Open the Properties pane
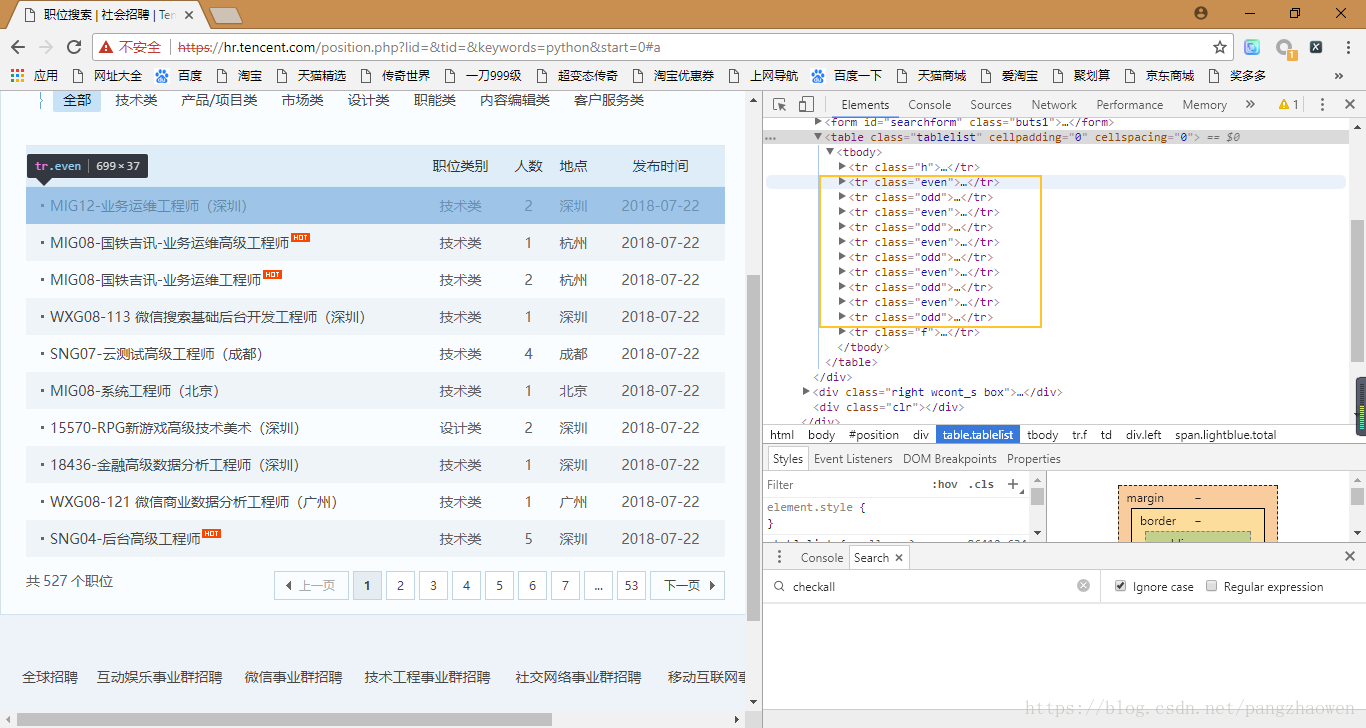This screenshot has width=1366, height=728. pos(1033,459)
